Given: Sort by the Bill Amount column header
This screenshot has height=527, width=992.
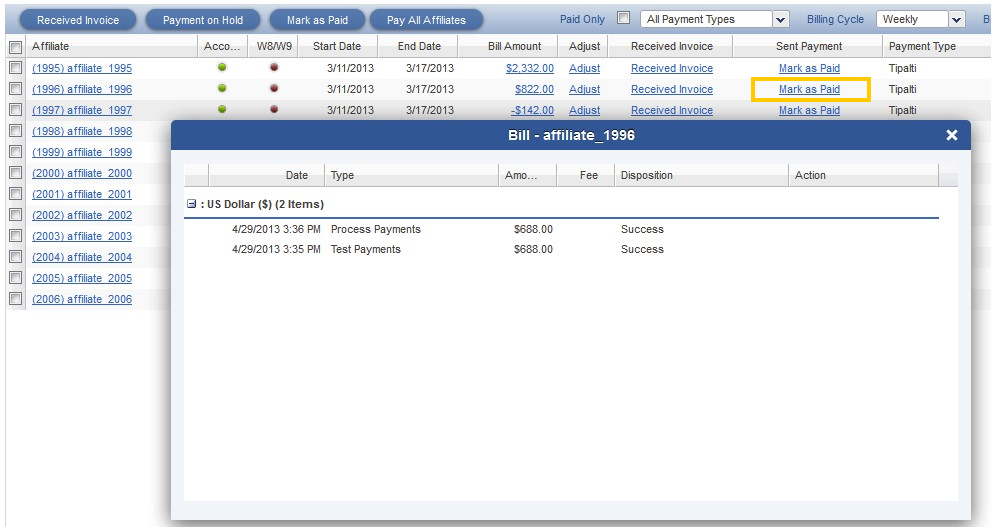Looking at the screenshot, I should click(515, 46).
